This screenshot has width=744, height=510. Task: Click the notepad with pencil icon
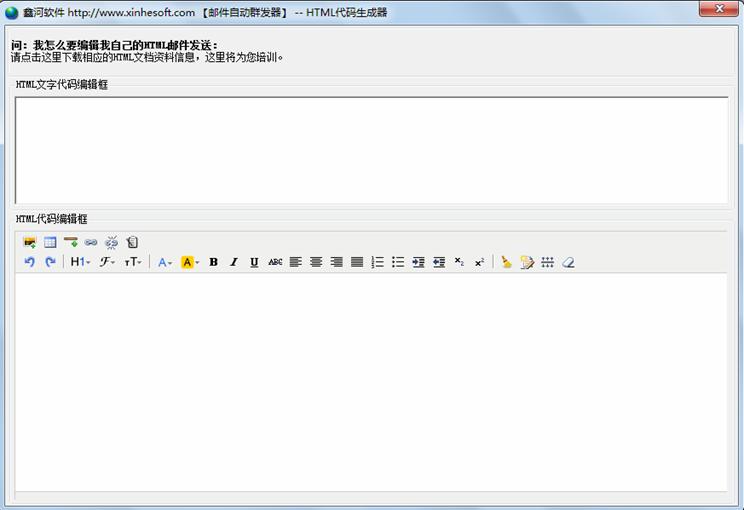pyautogui.click(x=527, y=262)
